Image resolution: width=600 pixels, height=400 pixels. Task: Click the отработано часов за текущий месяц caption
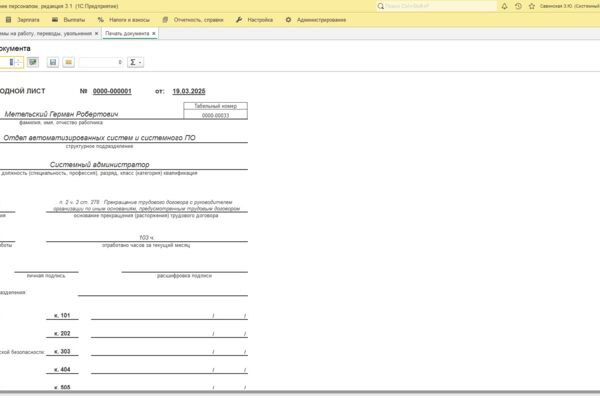146,245
